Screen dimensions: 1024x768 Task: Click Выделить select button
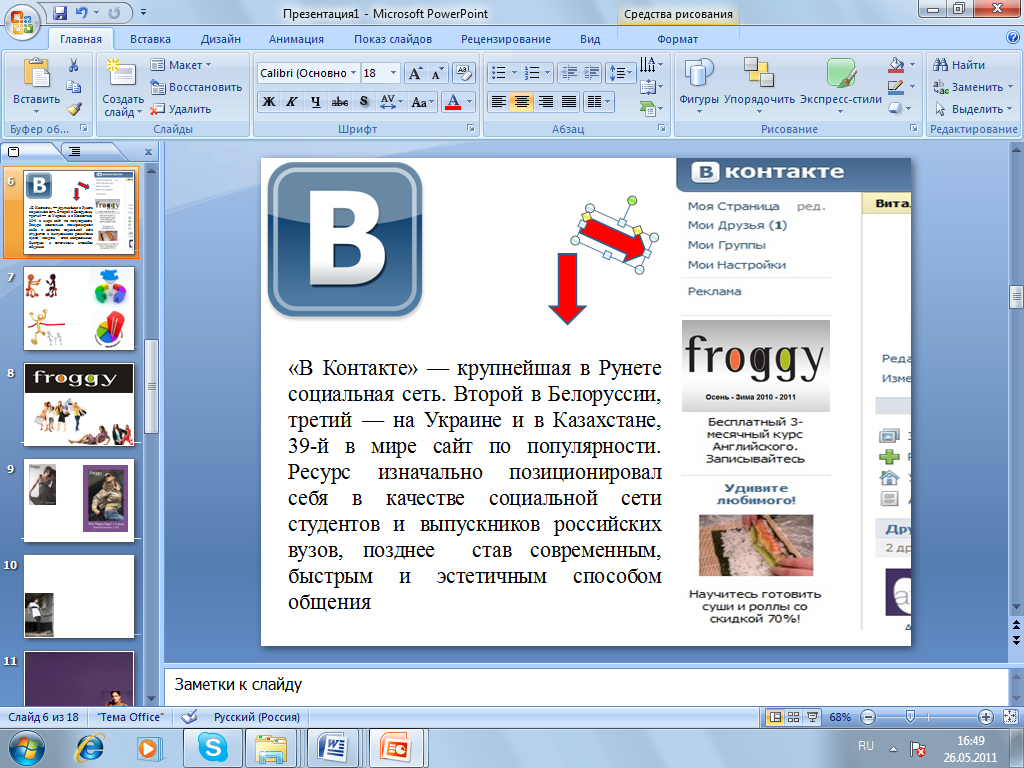point(972,109)
